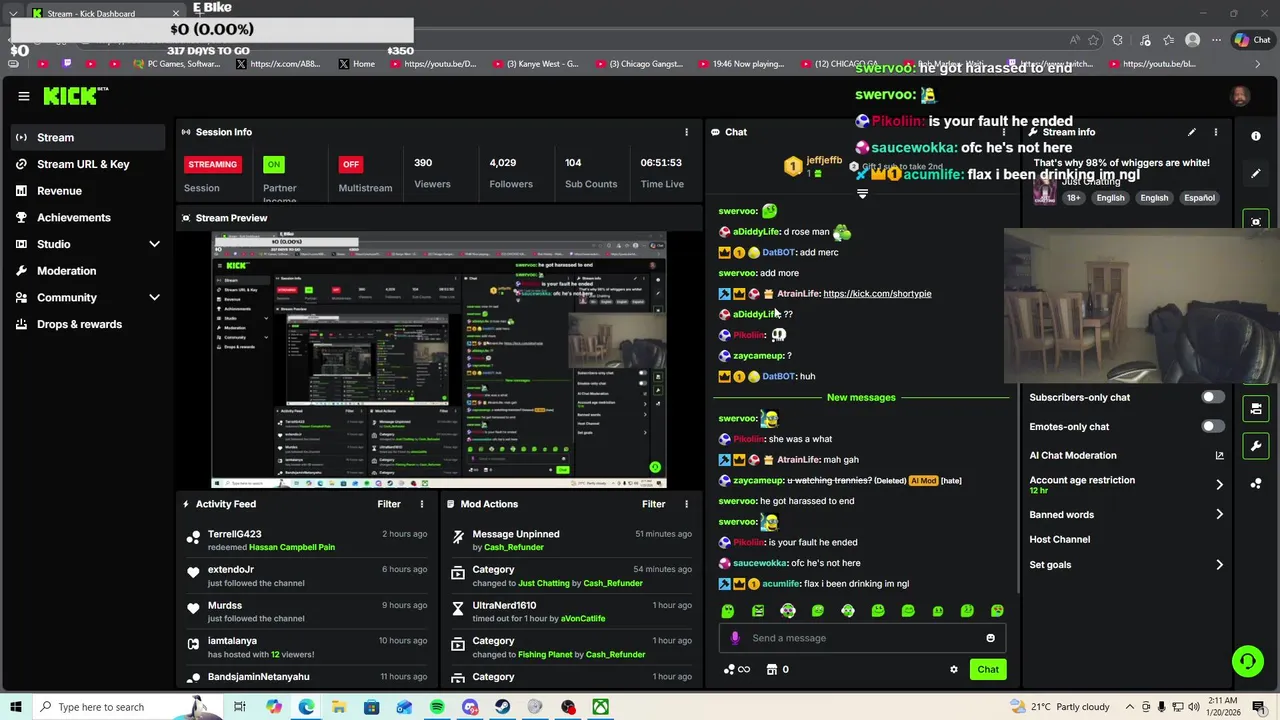Edit stream info with the pencil icon
This screenshot has height=720, width=1280.
(1191, 132)
